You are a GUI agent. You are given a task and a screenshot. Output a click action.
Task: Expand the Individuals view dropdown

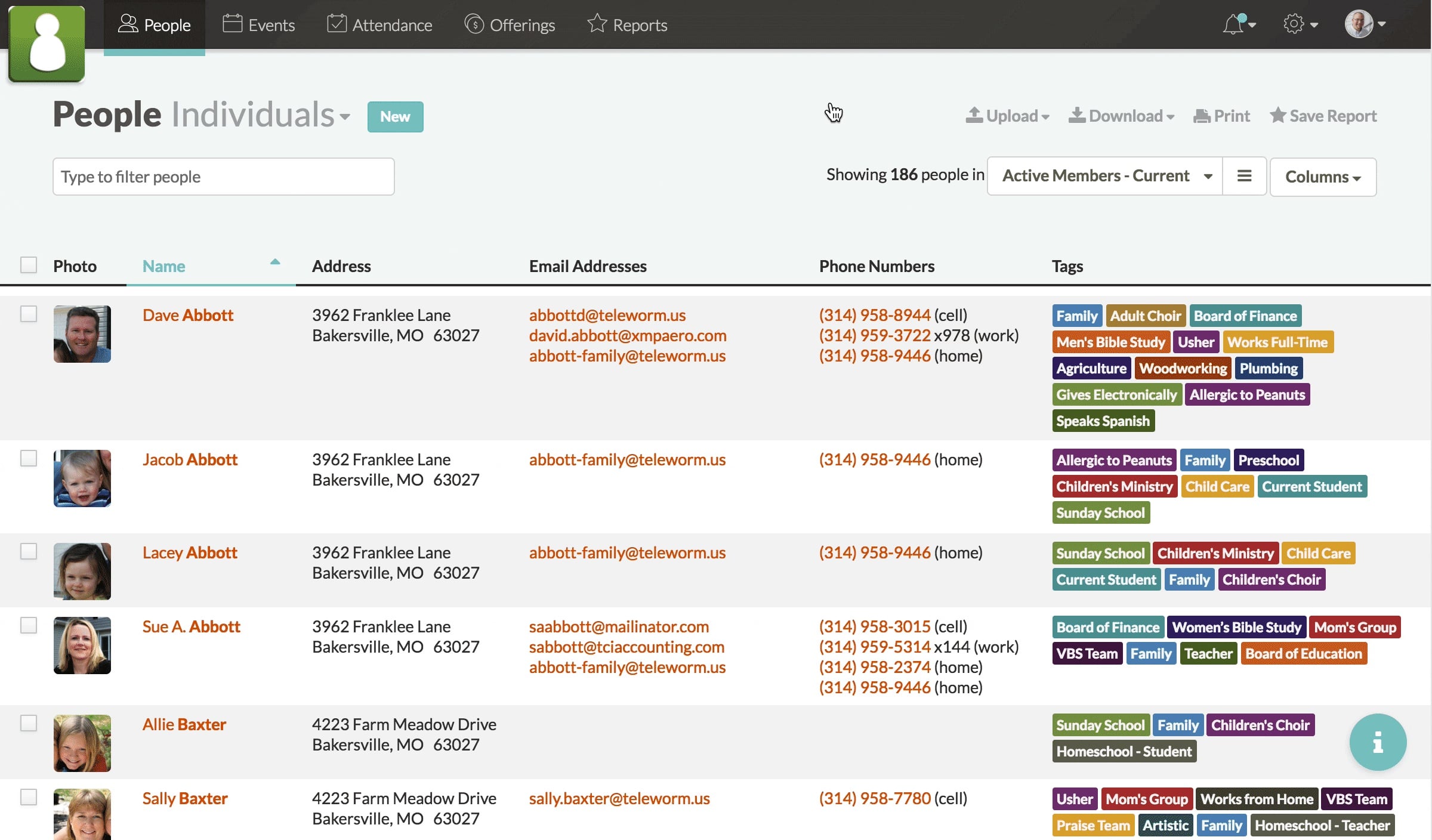261,115
